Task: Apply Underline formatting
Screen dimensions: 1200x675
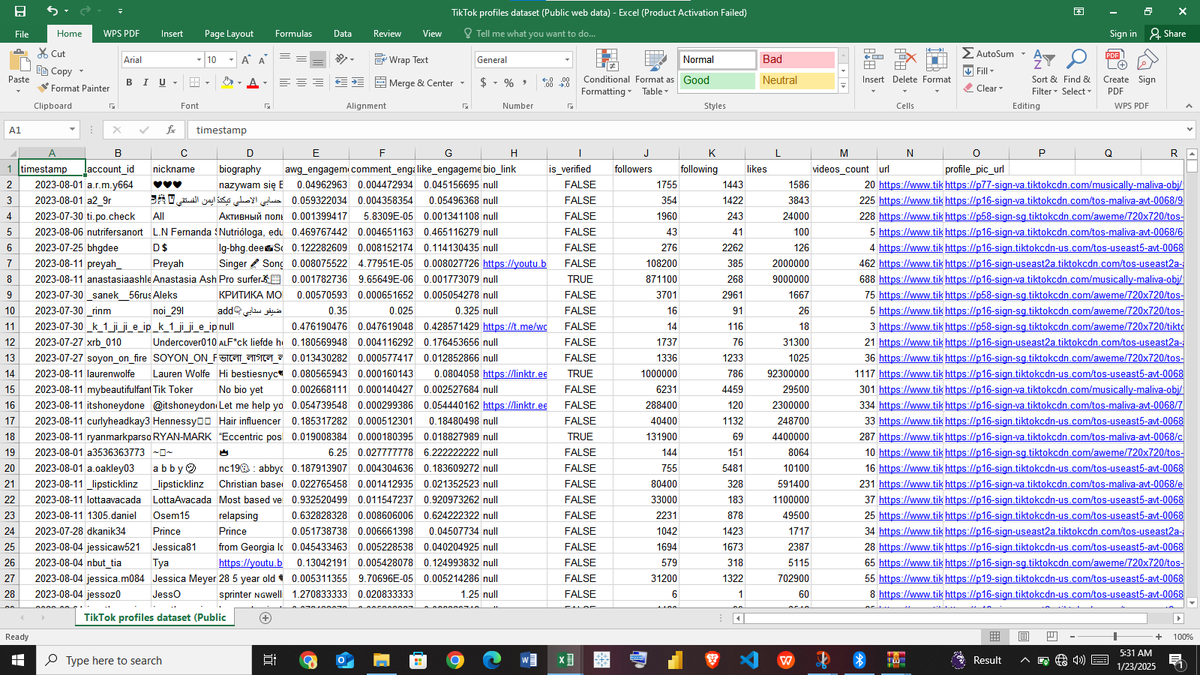Action: 161,83
